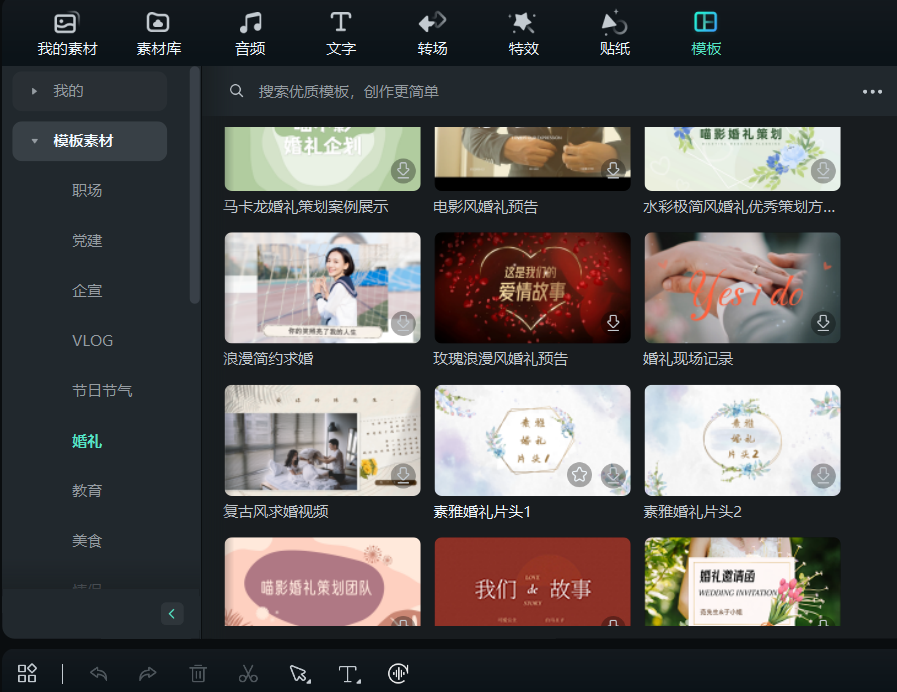Redo the last action
The height and width of the screenshot is (692, 897).
tap(147, 673)
